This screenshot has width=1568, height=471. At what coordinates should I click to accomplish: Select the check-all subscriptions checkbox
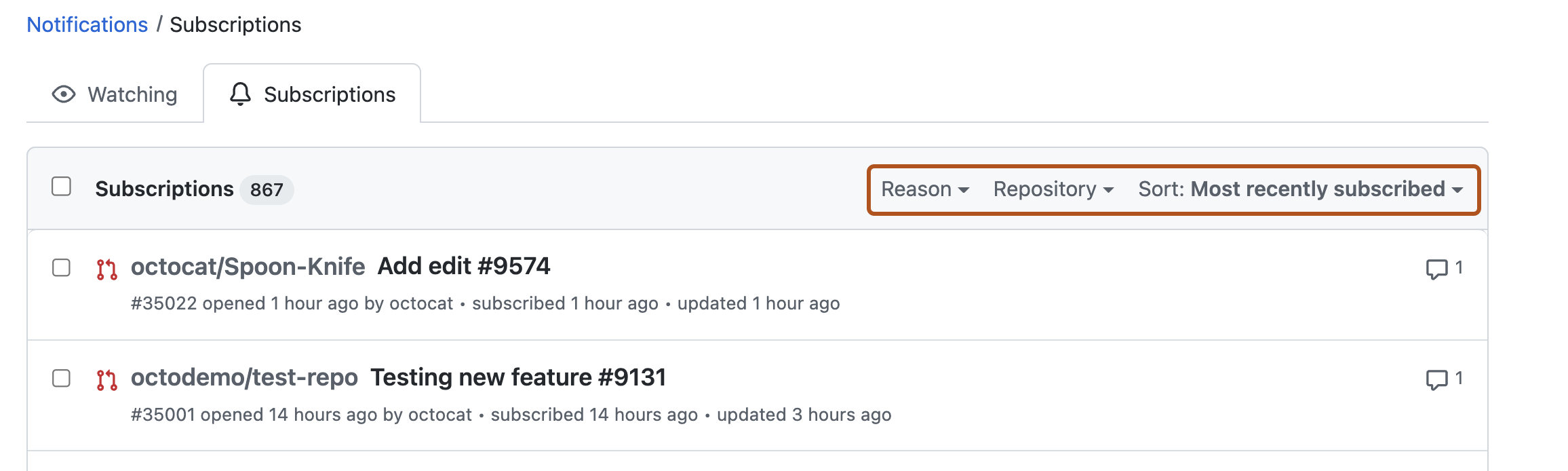tap(61, 185)
